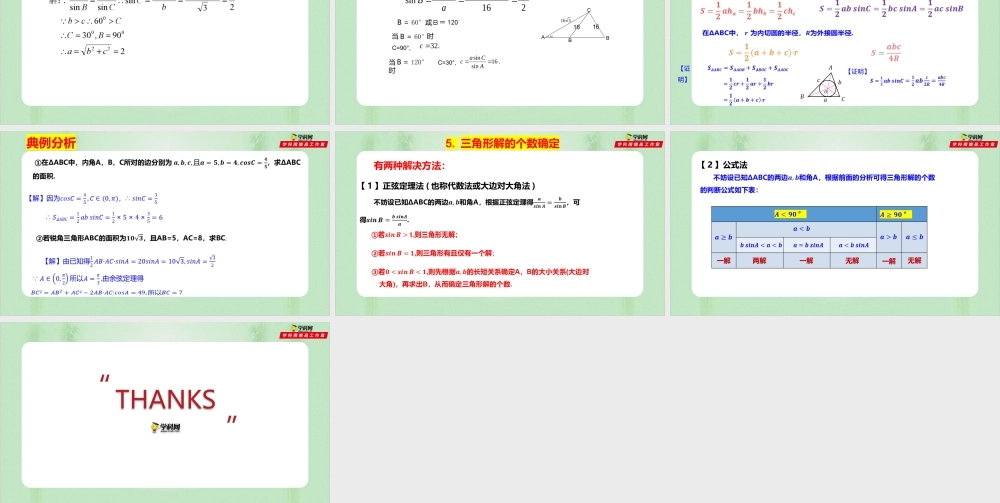Click the yellow 典例分析 heading
The height and width of the screenshot is (503, 1000).
point(51,142)
